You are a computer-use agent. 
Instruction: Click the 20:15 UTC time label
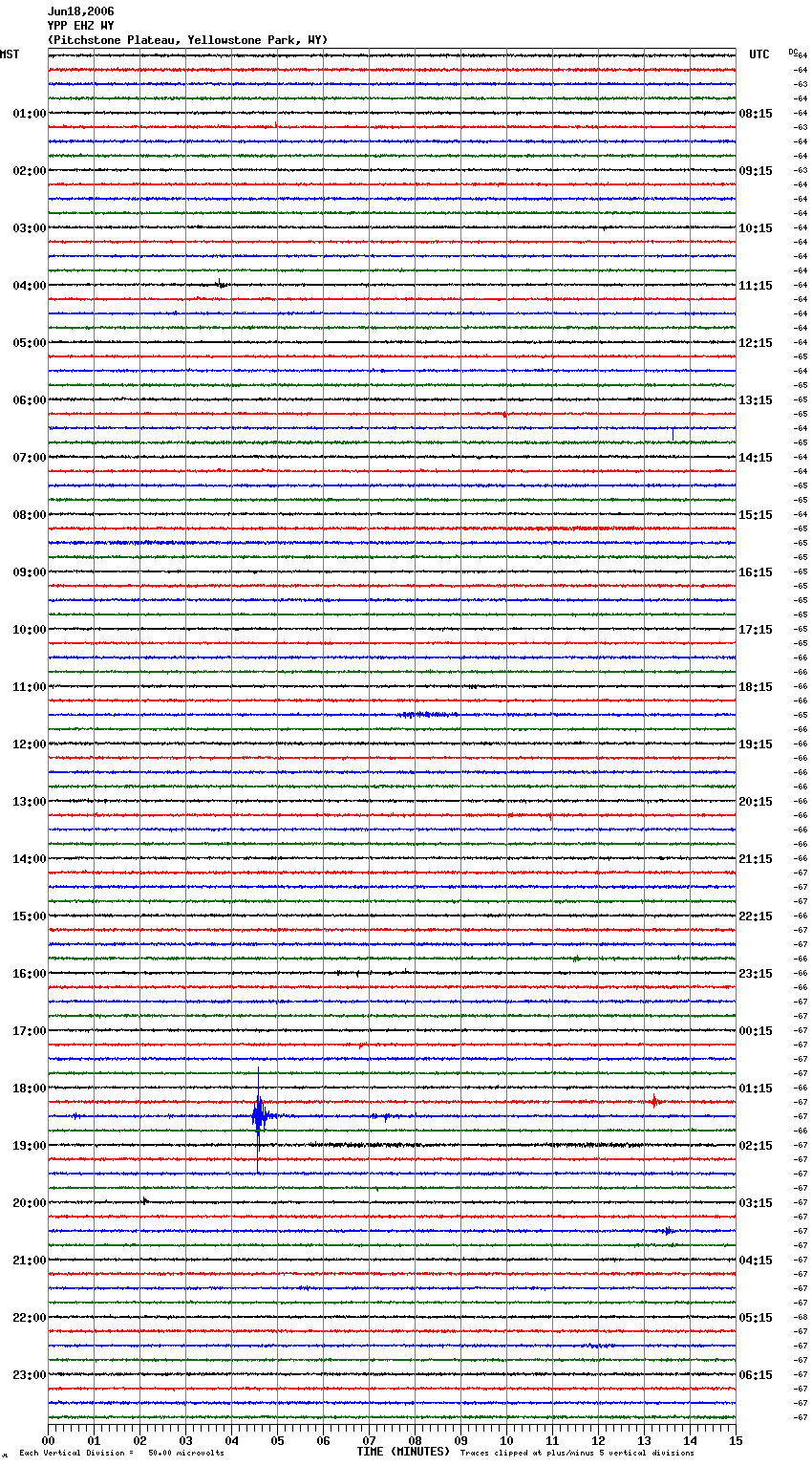pos(756,802)
